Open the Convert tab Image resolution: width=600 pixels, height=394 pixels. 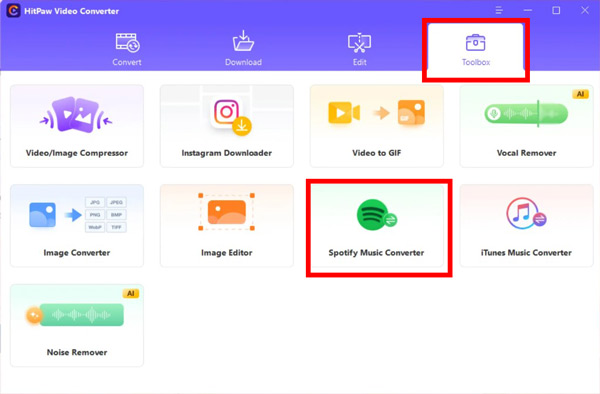click(127, 50)
